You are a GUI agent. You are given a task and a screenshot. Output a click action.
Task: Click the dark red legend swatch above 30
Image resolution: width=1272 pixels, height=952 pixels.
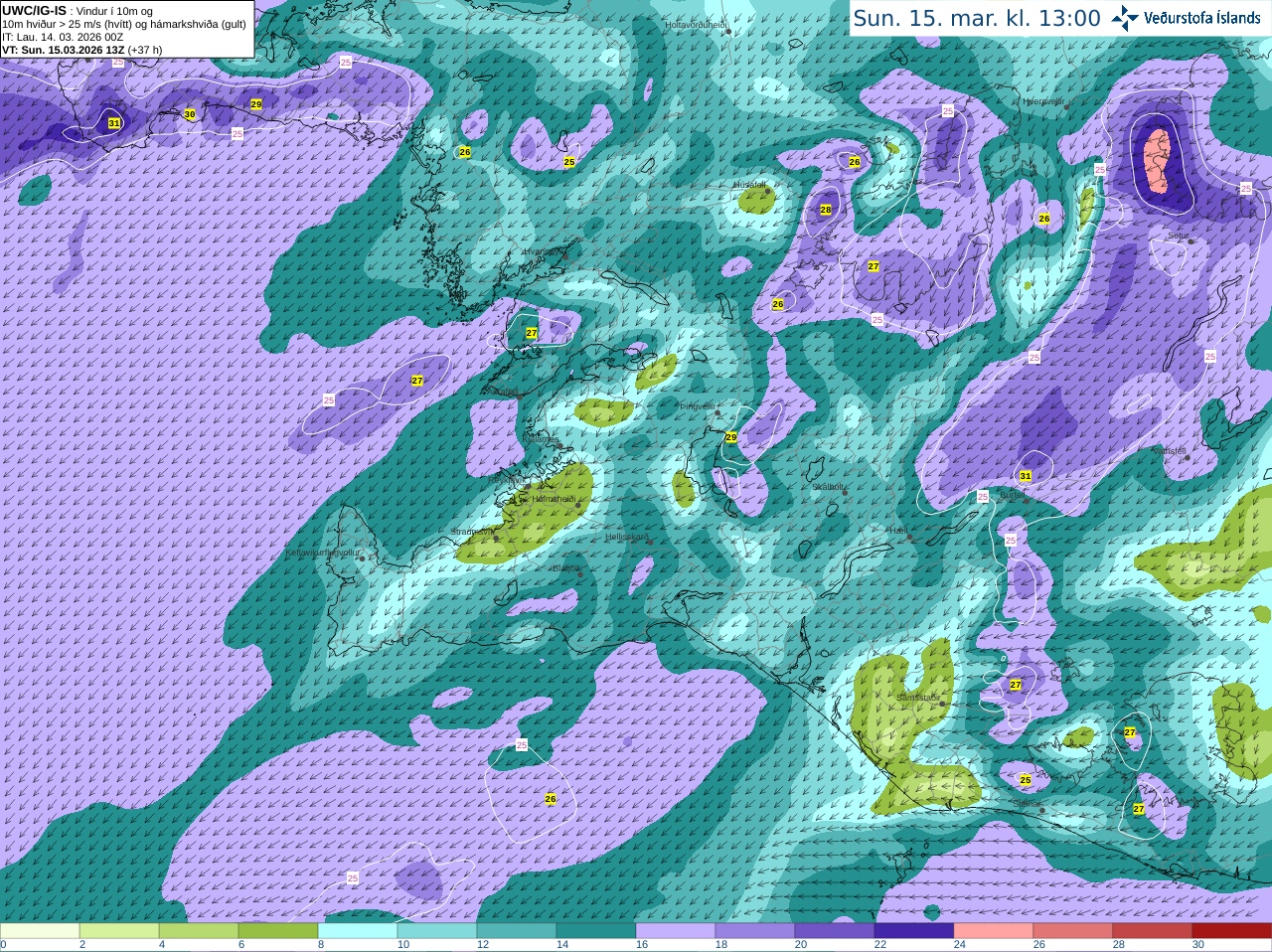point(1232,931)
